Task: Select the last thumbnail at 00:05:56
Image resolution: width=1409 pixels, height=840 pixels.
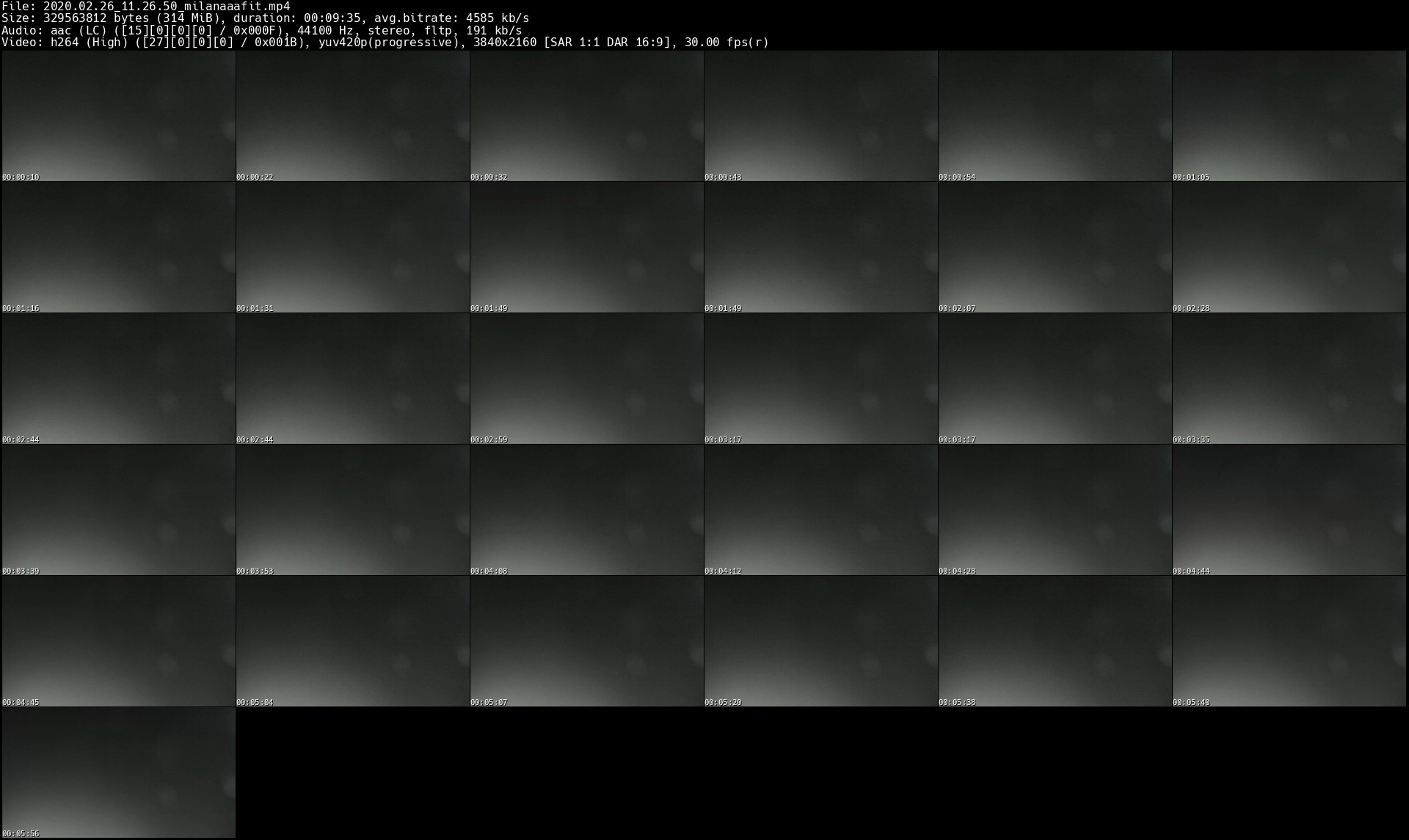Action: click(118, 773)
